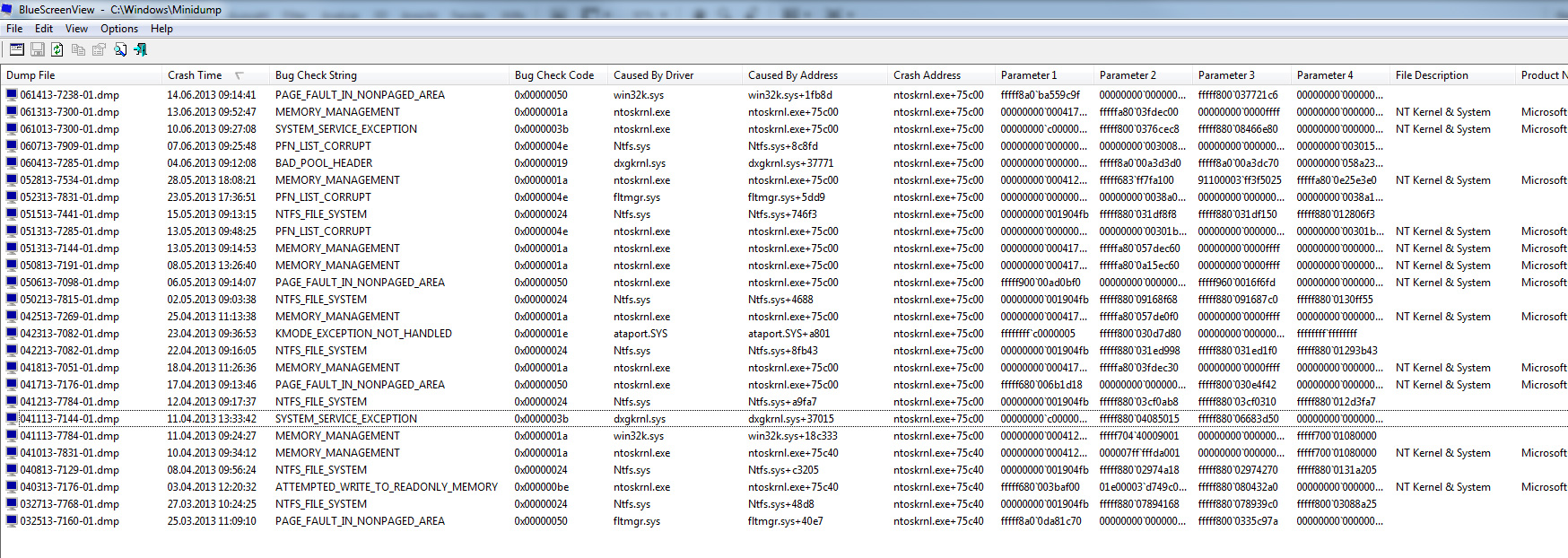
Task: Sort by Caused By Driver column header
Action: click(653, 75)
